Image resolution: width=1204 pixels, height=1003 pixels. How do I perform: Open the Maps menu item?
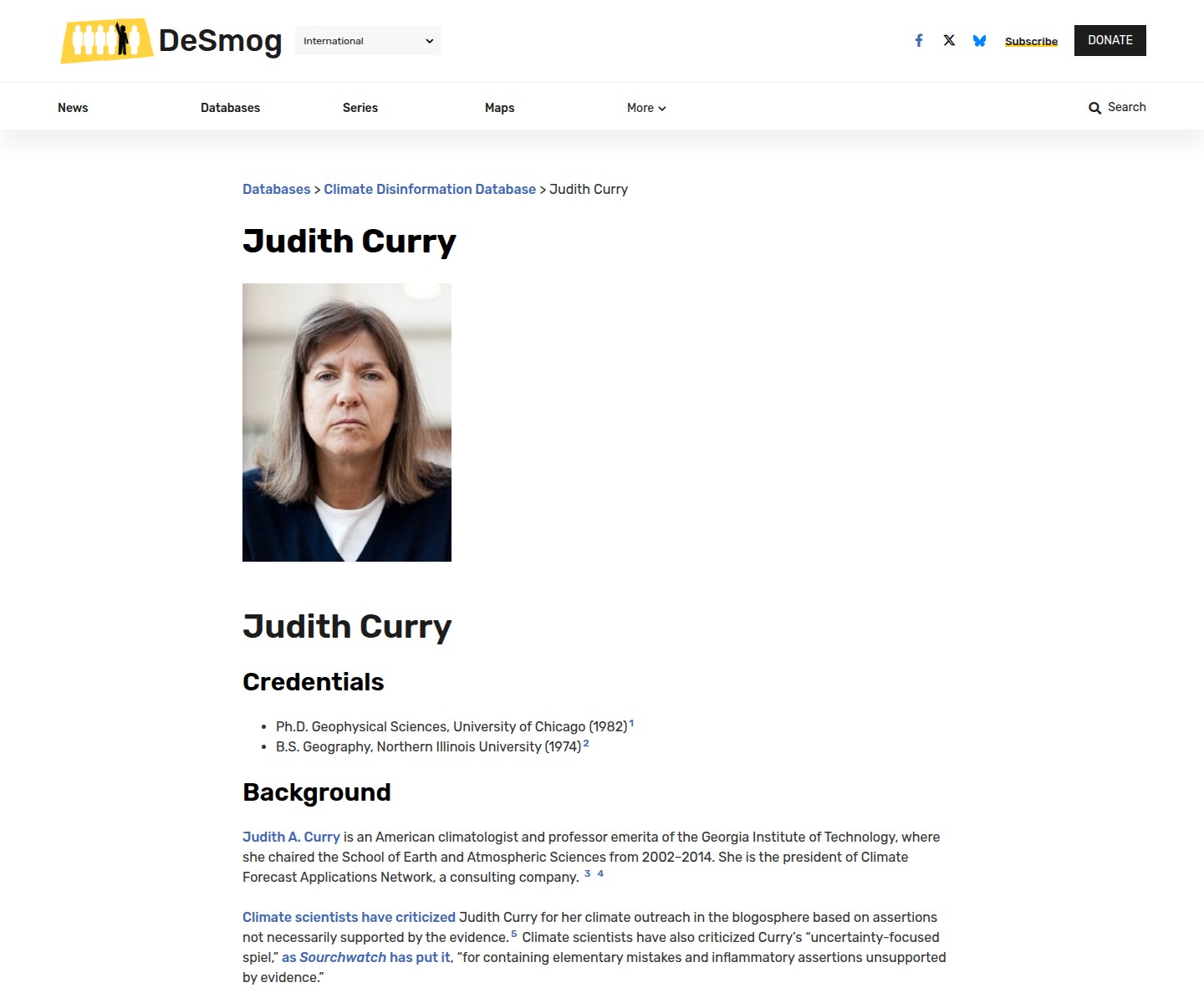[499, 108]
